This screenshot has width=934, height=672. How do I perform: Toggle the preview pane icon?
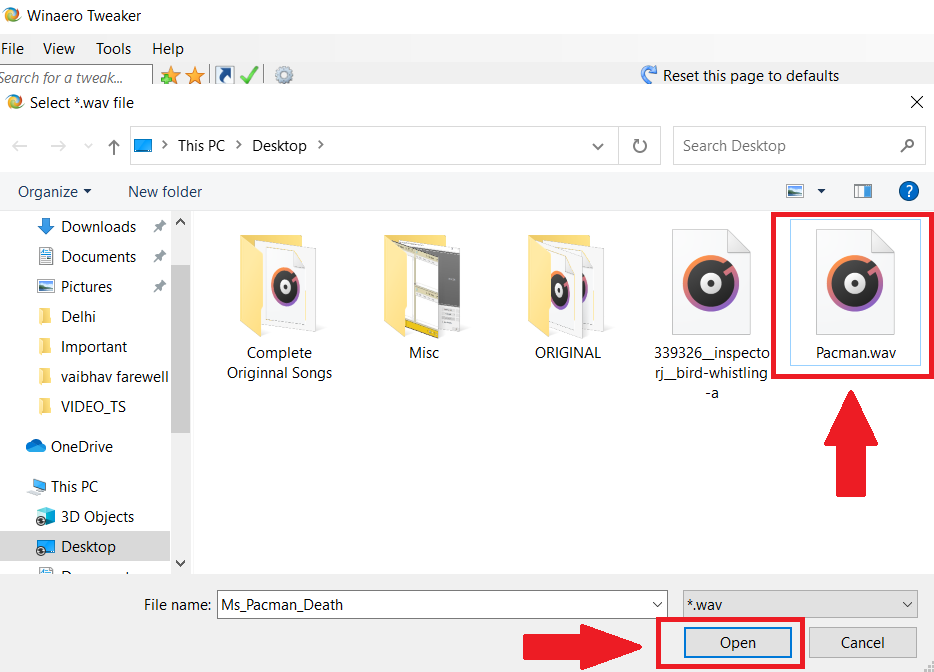(863, 191)
